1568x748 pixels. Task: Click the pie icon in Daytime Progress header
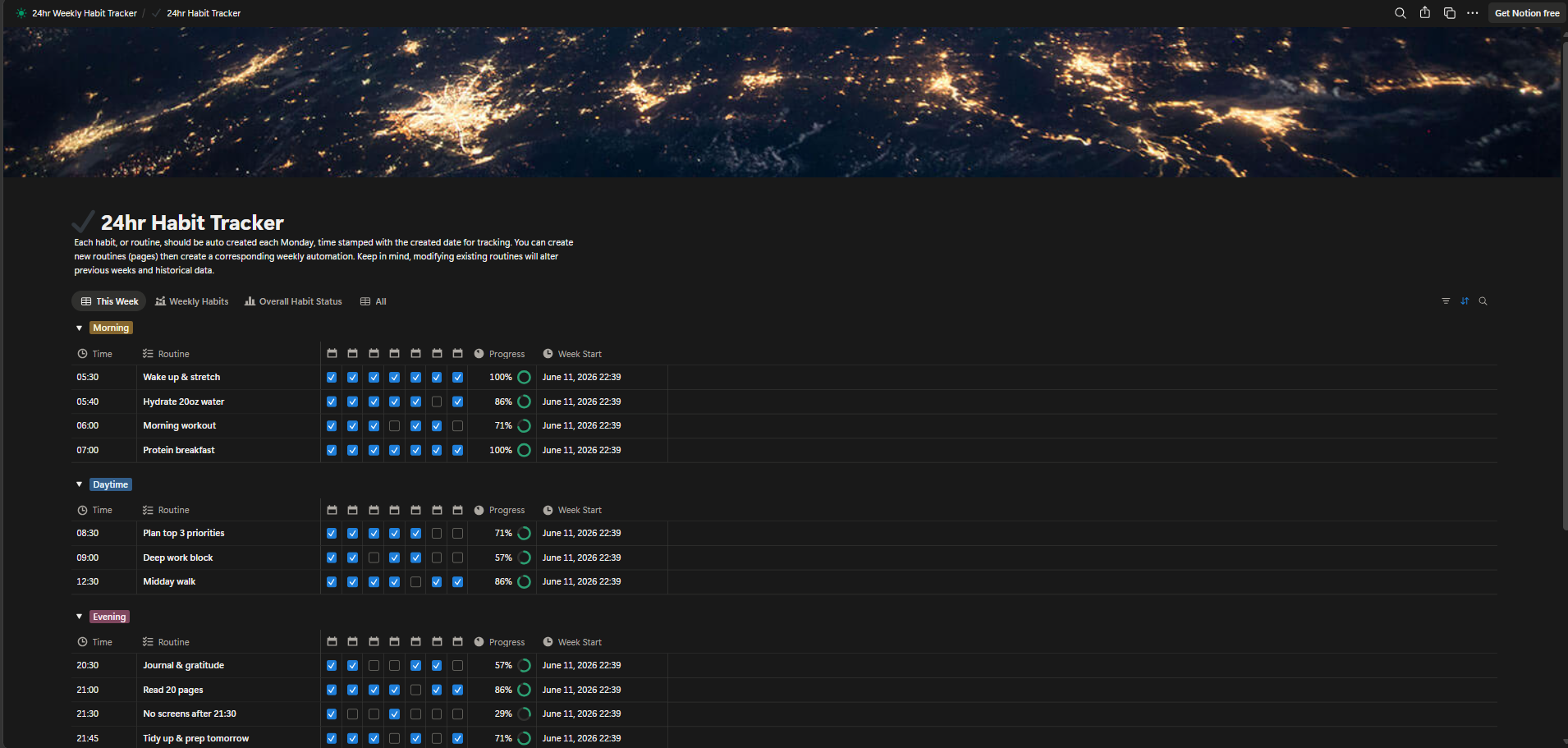coord(479,510)
